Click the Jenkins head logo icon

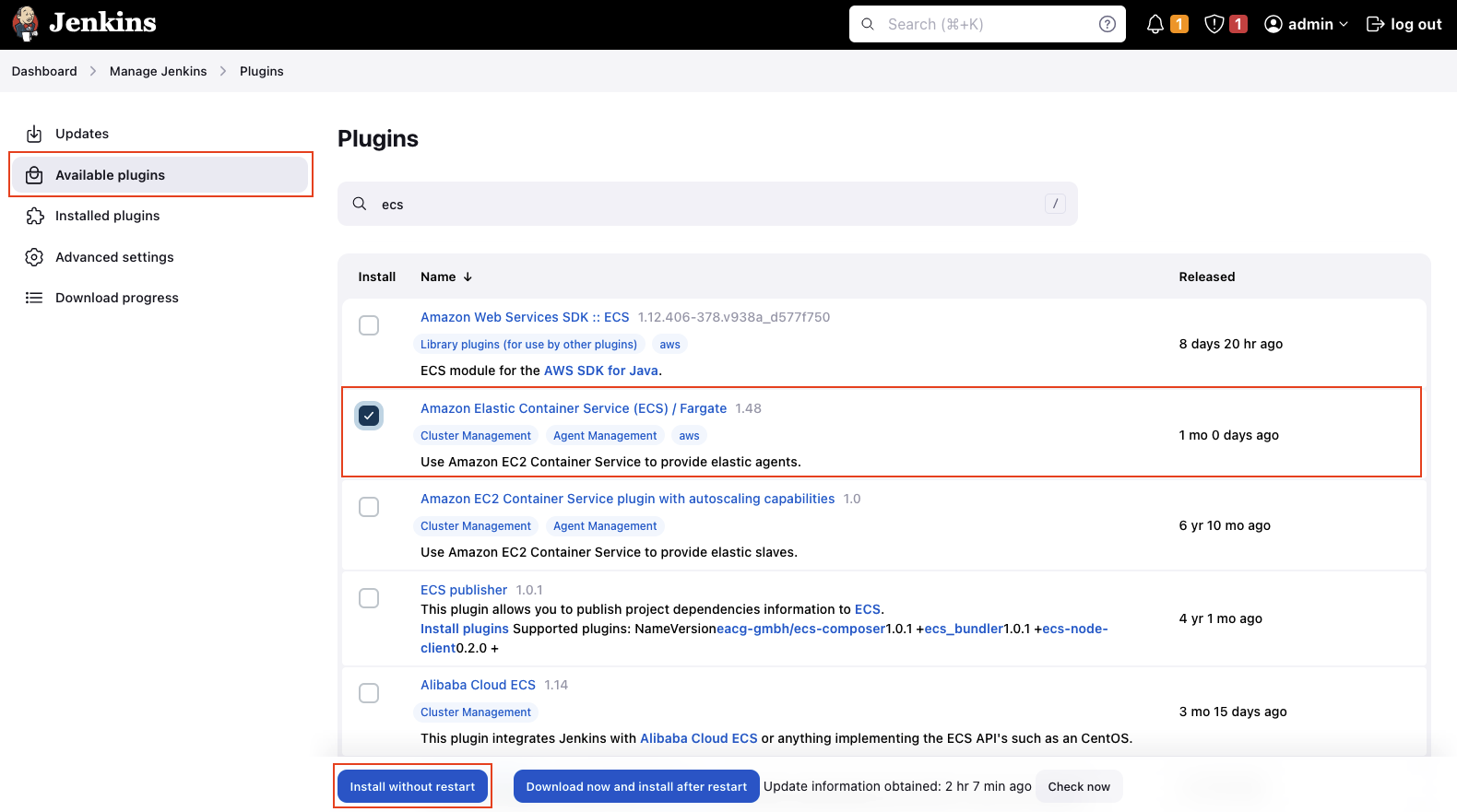[25, 23]
